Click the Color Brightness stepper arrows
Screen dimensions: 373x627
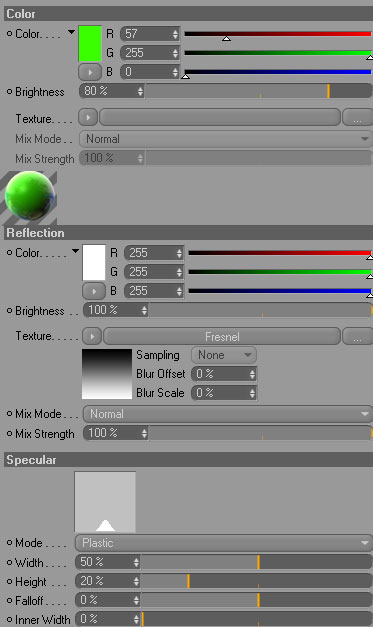(x=140, y=92)
